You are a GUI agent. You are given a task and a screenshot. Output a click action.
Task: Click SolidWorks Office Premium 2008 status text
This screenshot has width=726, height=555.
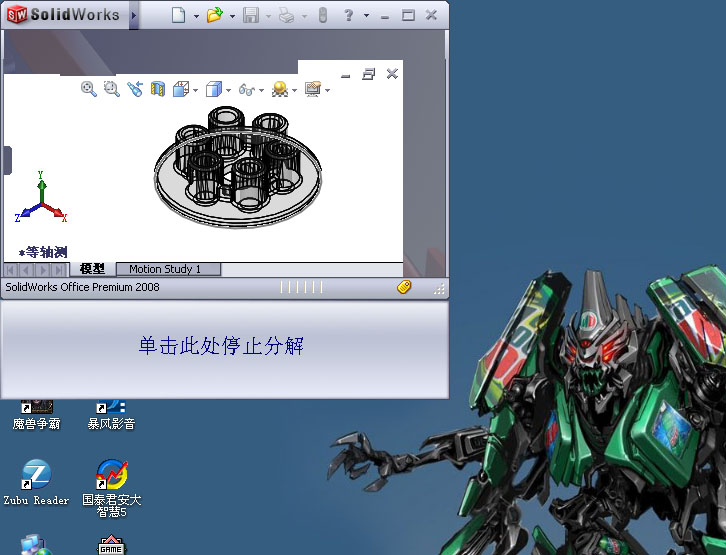(82, 287)
